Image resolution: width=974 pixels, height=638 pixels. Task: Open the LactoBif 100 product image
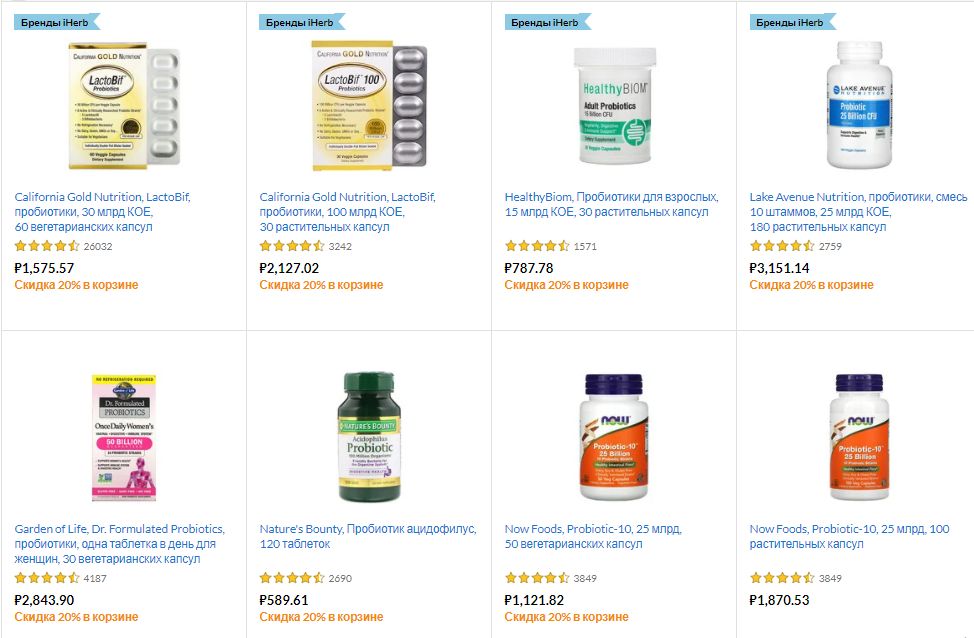click(x=369, y=106)
